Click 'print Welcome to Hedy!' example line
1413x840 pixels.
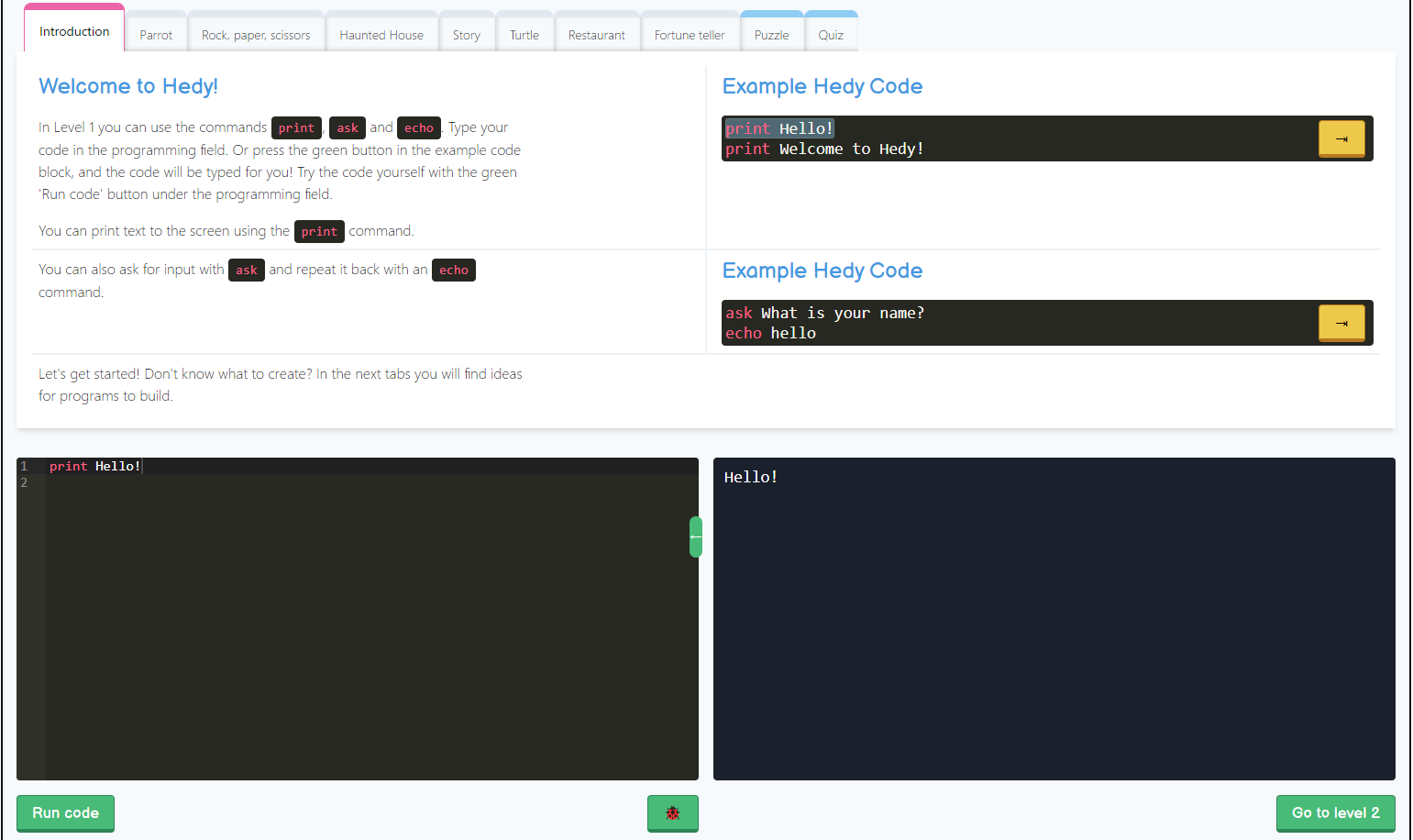pos(824,149)
